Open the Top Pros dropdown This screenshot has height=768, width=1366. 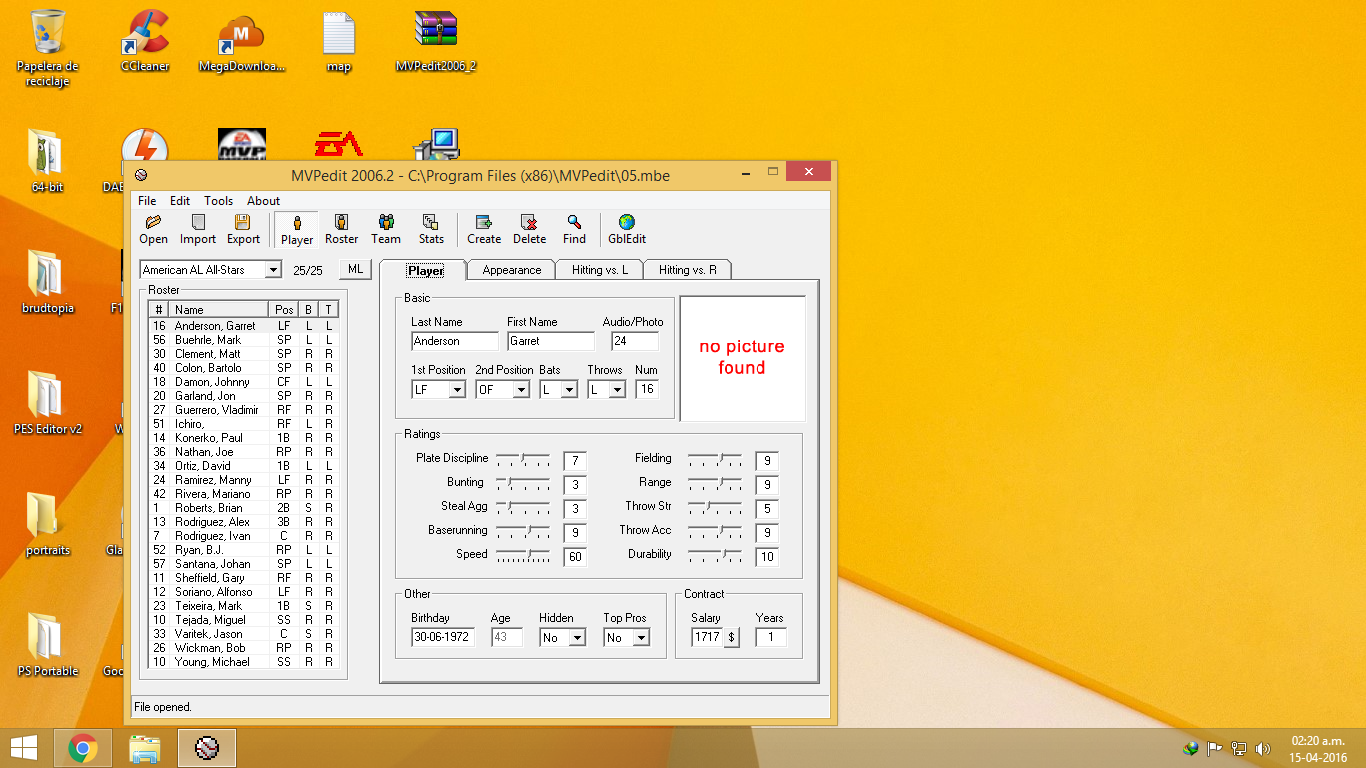coord(641,638)
